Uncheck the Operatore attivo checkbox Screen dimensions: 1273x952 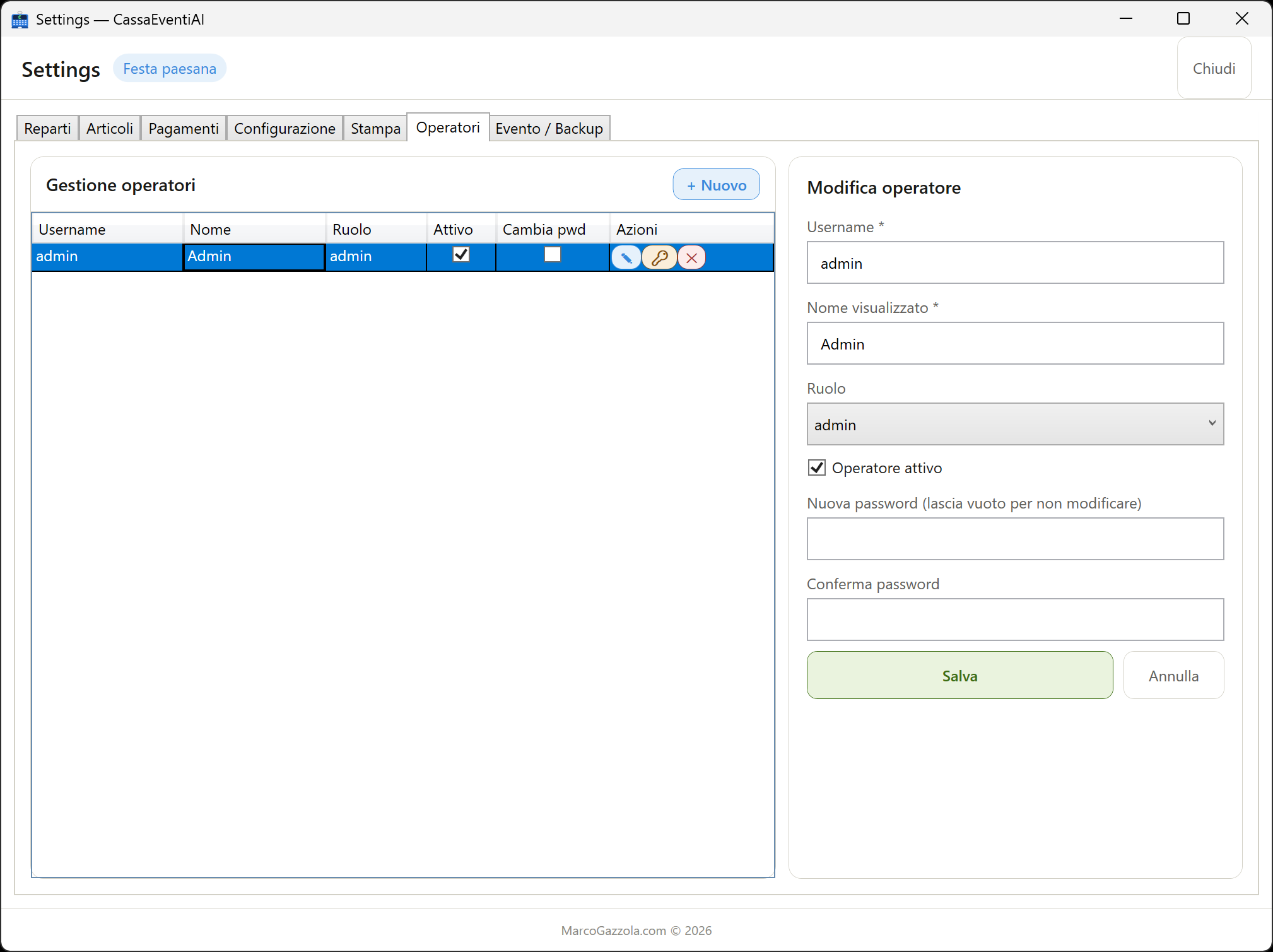817,467
